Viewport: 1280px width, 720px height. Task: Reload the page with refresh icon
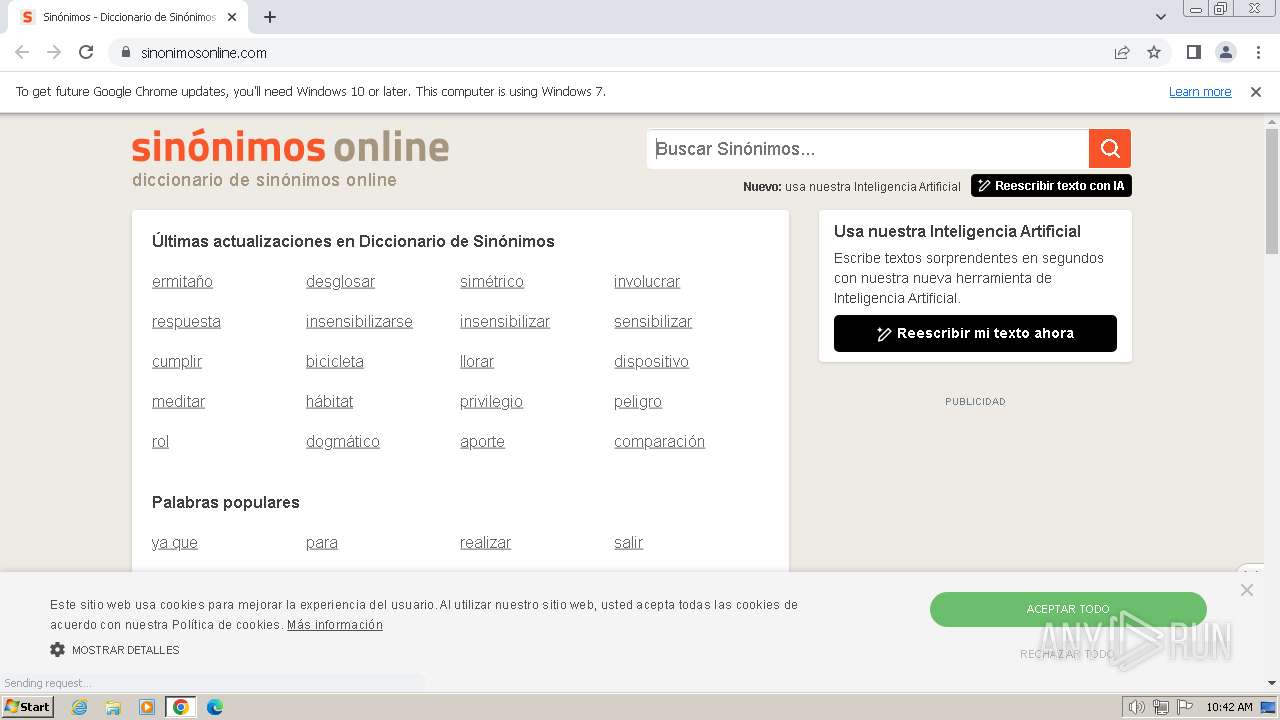[86, 53]
